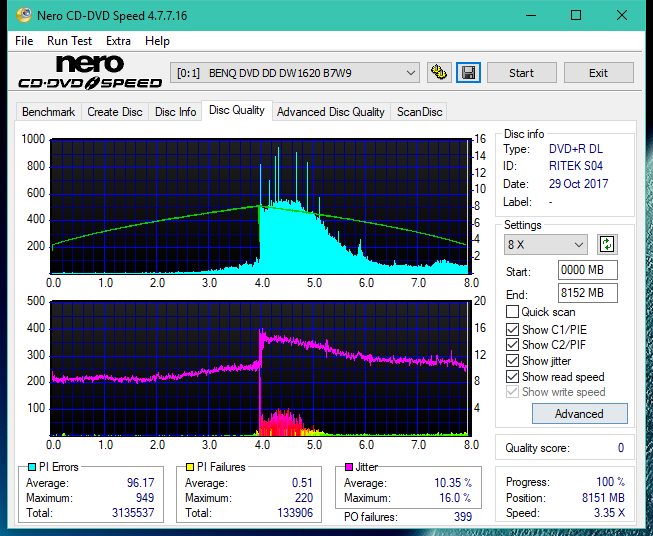Click the cyan PI Errors color swatch
The height and width of the screenshot is (536, 653).
tap(32, 467)
